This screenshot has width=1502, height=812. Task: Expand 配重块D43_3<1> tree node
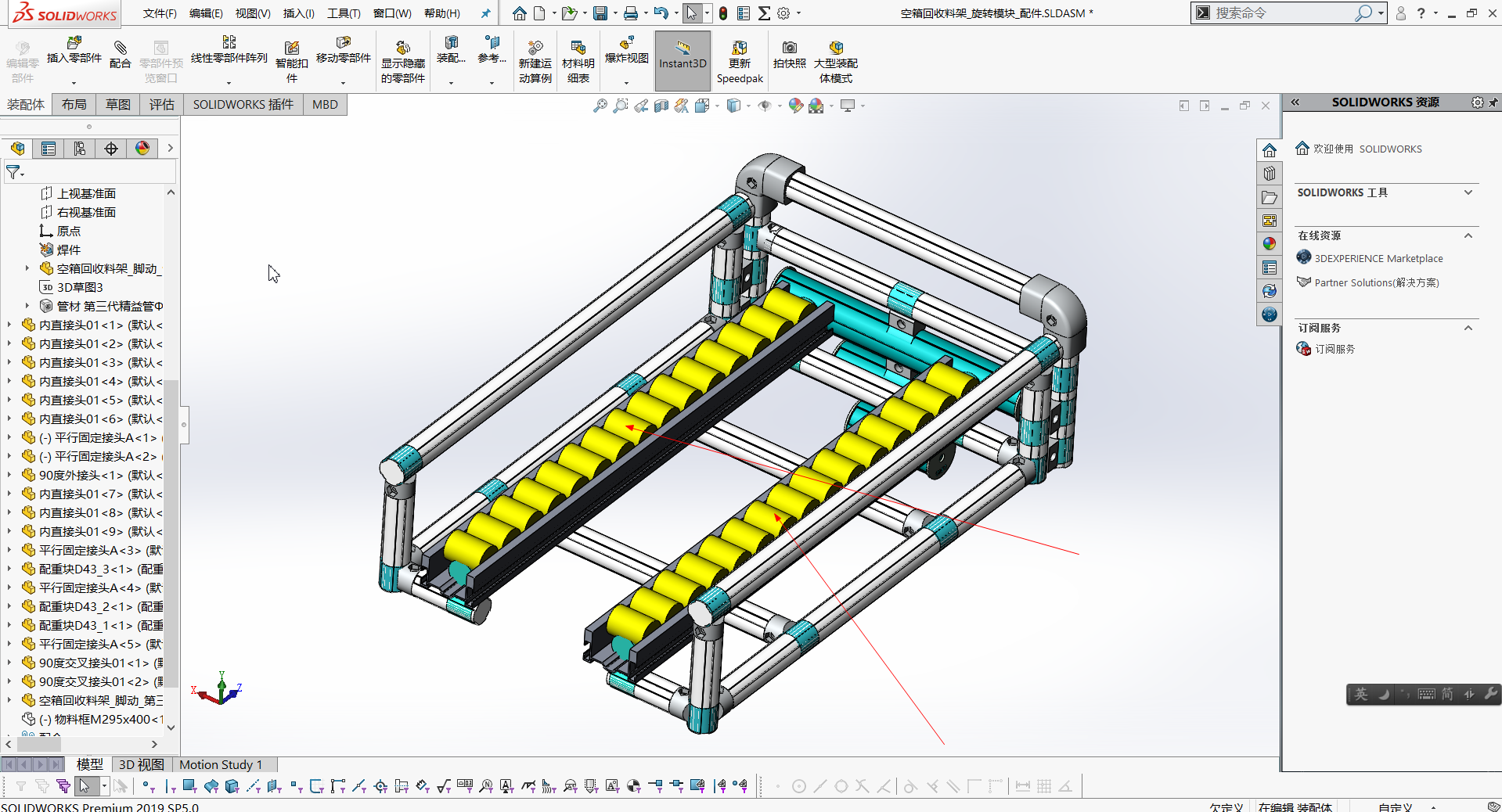click(9, 568)
